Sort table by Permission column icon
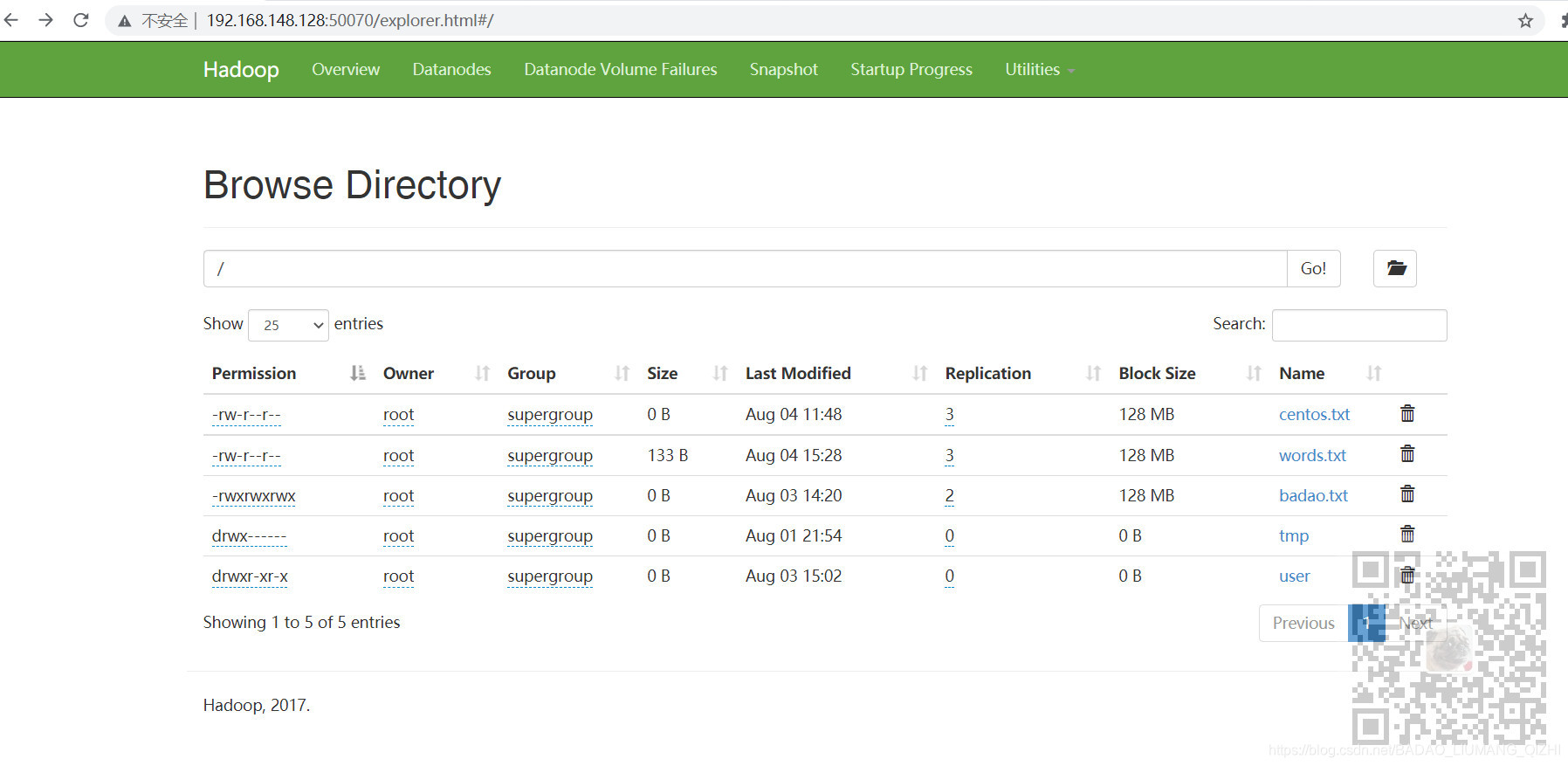This screenshot has height=766, width=1568. 358,373
